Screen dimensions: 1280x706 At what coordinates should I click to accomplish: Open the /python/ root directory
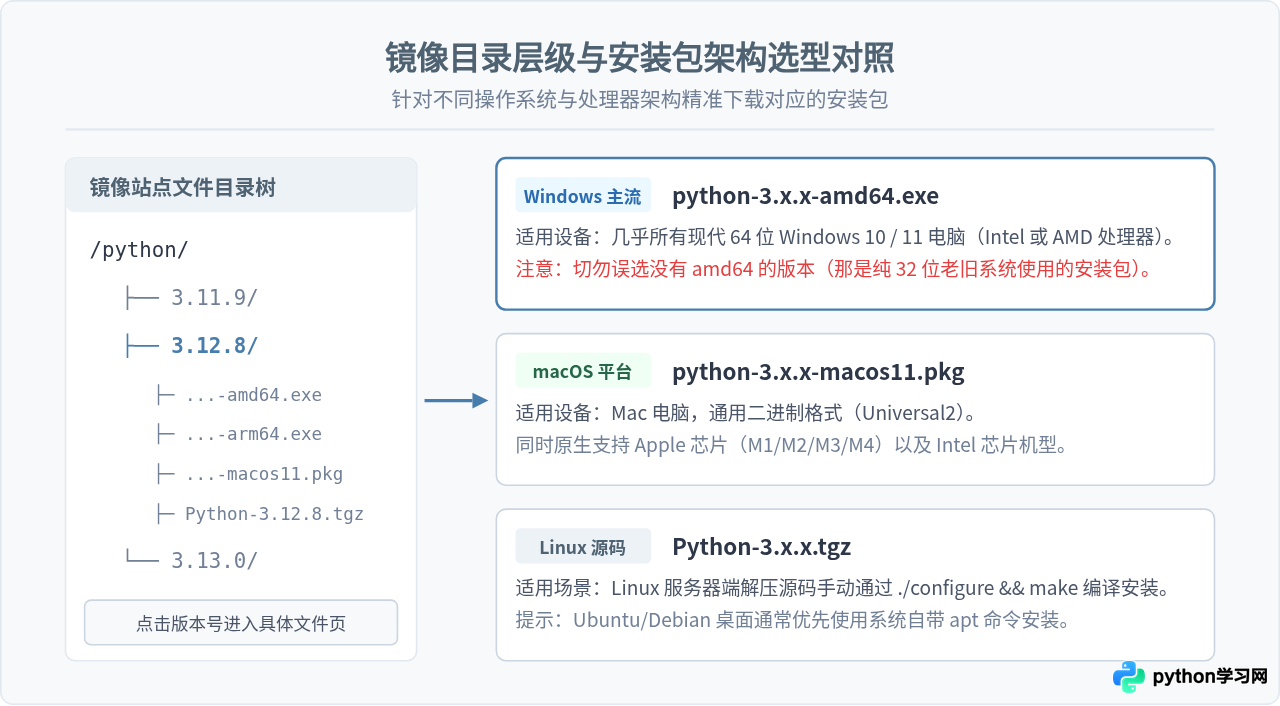click(139, 250)
